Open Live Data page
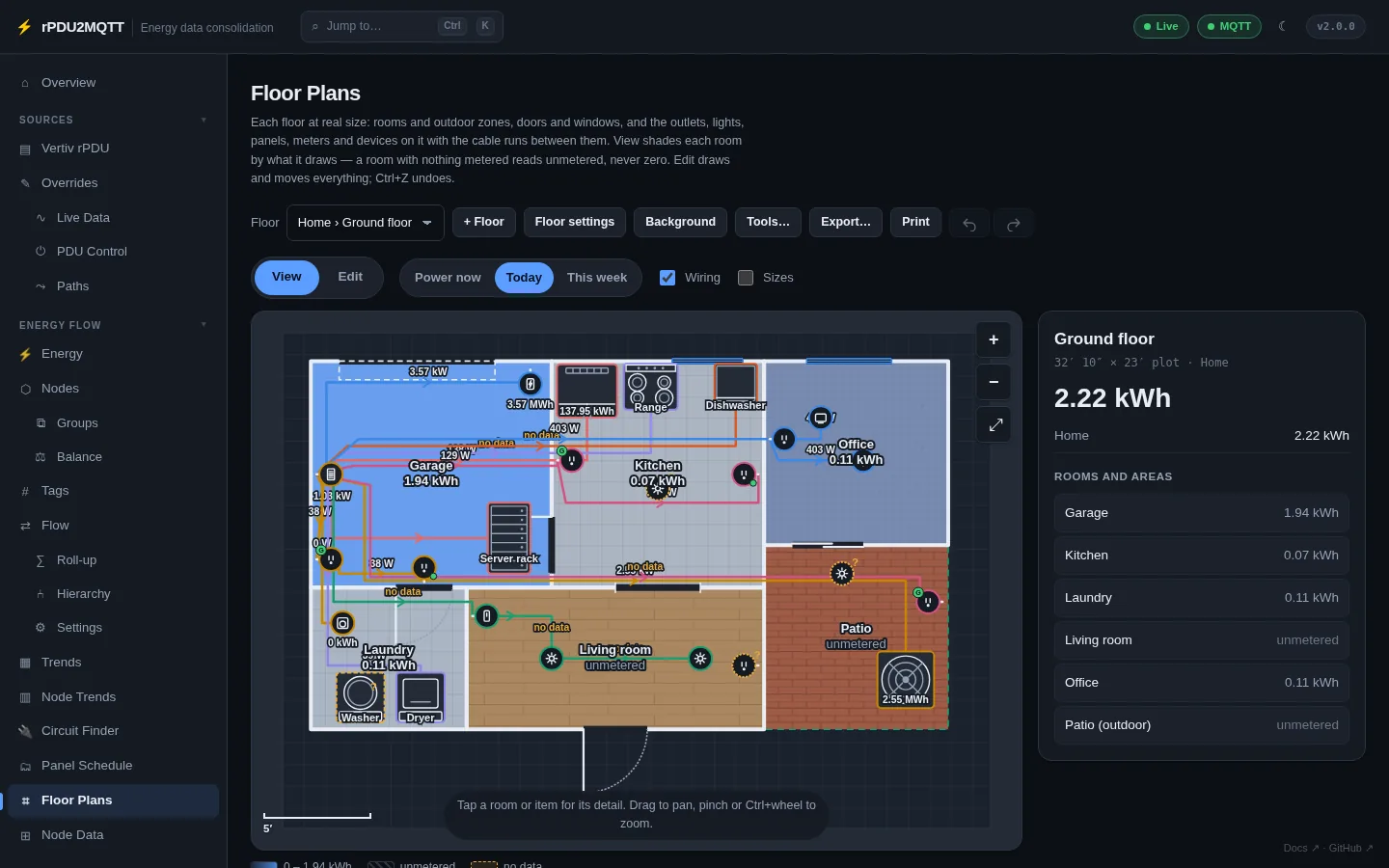The image size is (1389, 868). coord(114,218)
